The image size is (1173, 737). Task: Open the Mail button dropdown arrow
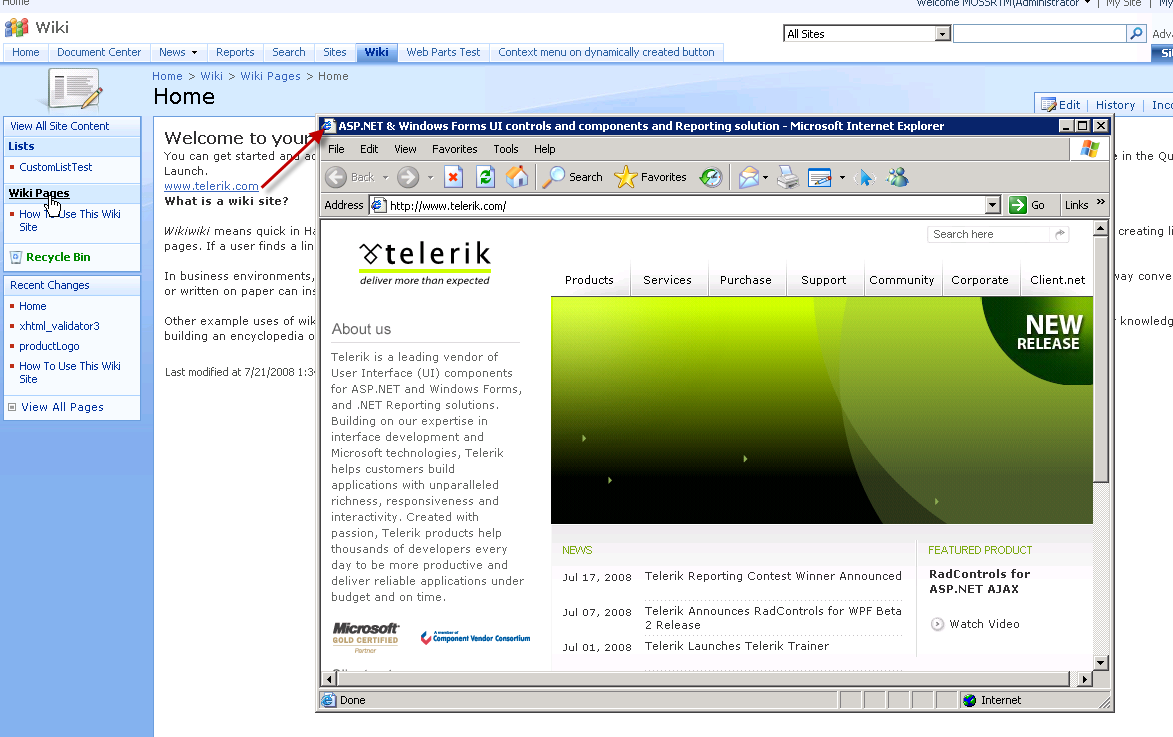tap(765, 178)
